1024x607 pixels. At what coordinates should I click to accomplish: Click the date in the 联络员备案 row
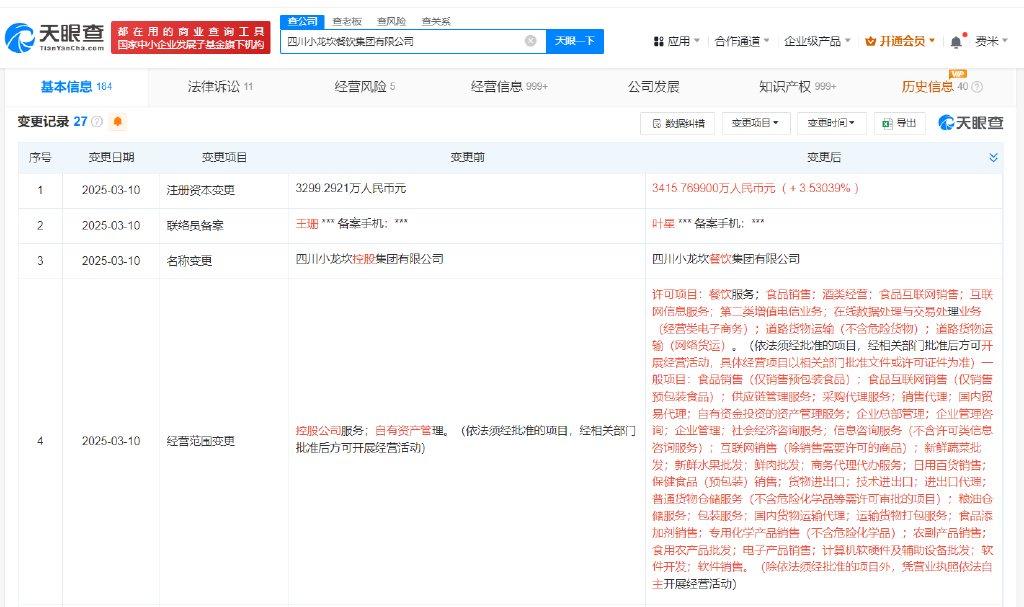tap(111, 225)
